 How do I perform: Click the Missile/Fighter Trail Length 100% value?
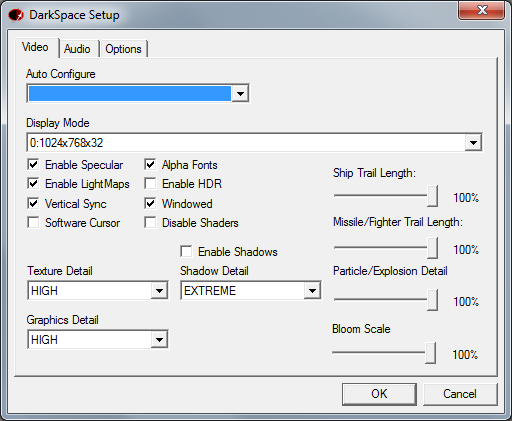click(x=466, y=250)
